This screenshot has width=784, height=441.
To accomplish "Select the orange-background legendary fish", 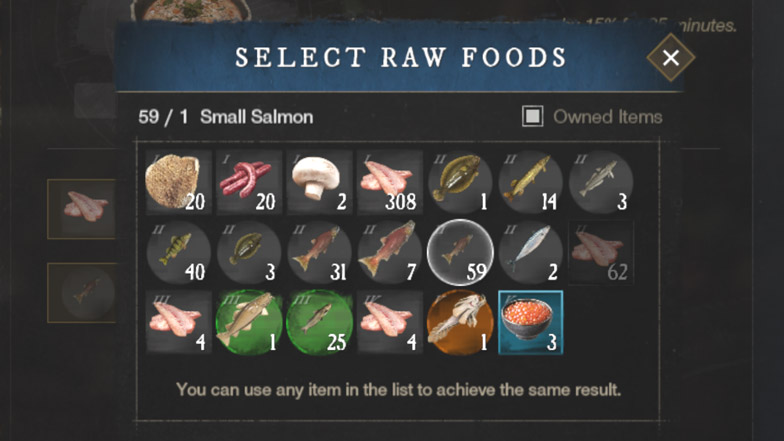I will (x=460, y=322).
